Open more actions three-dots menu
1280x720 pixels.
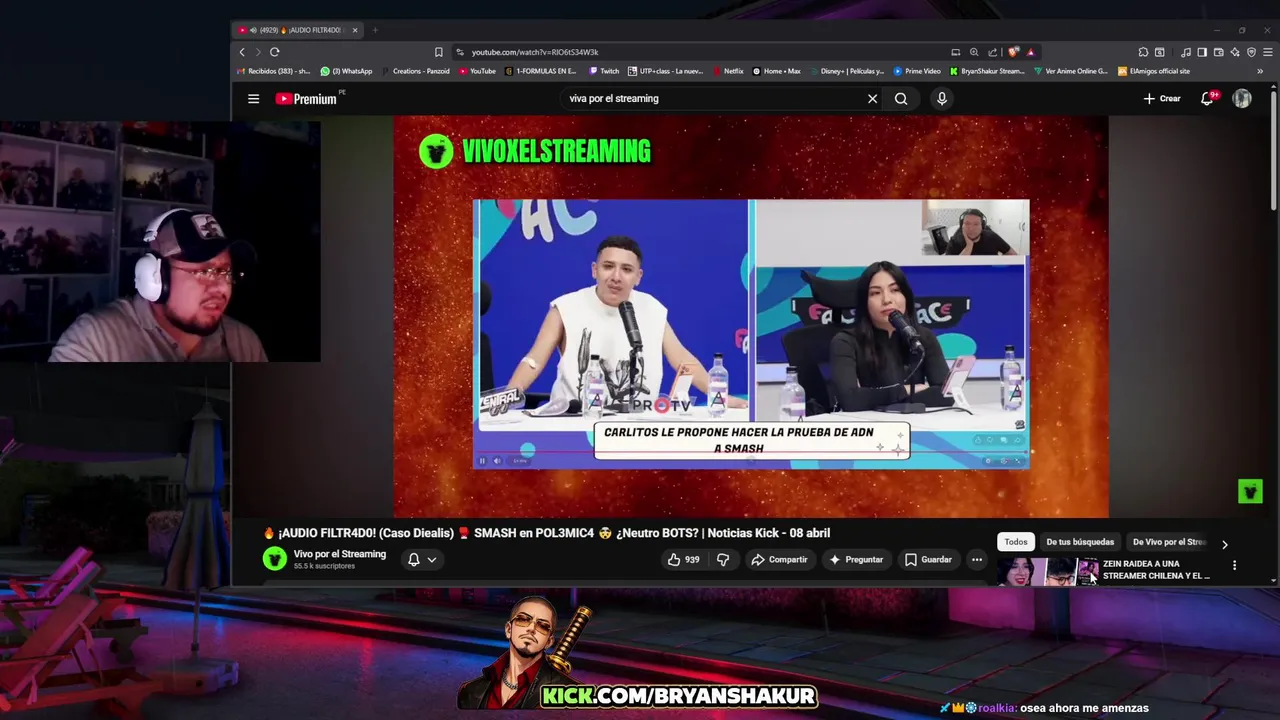(x=977, y=559)
